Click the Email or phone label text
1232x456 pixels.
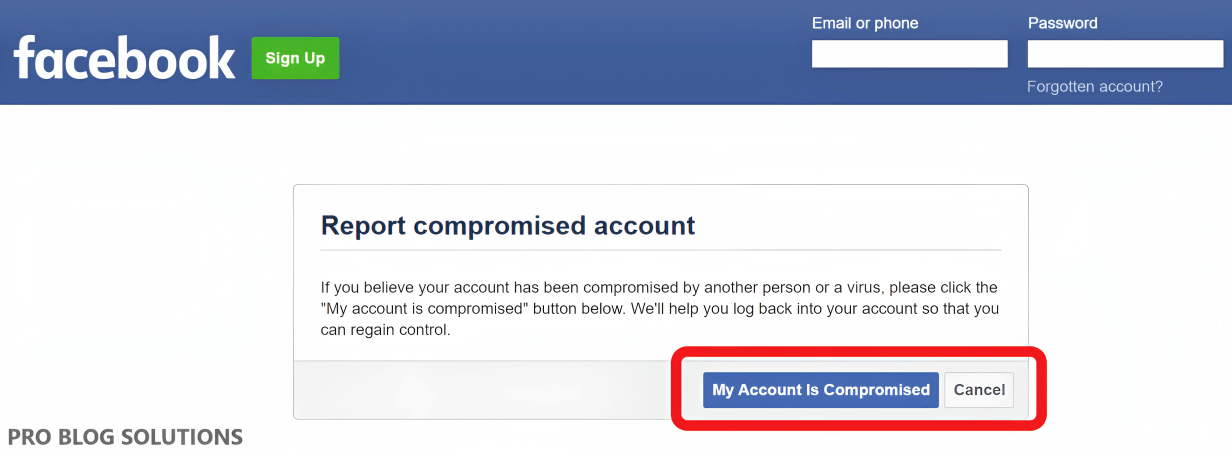coord(865,23)
